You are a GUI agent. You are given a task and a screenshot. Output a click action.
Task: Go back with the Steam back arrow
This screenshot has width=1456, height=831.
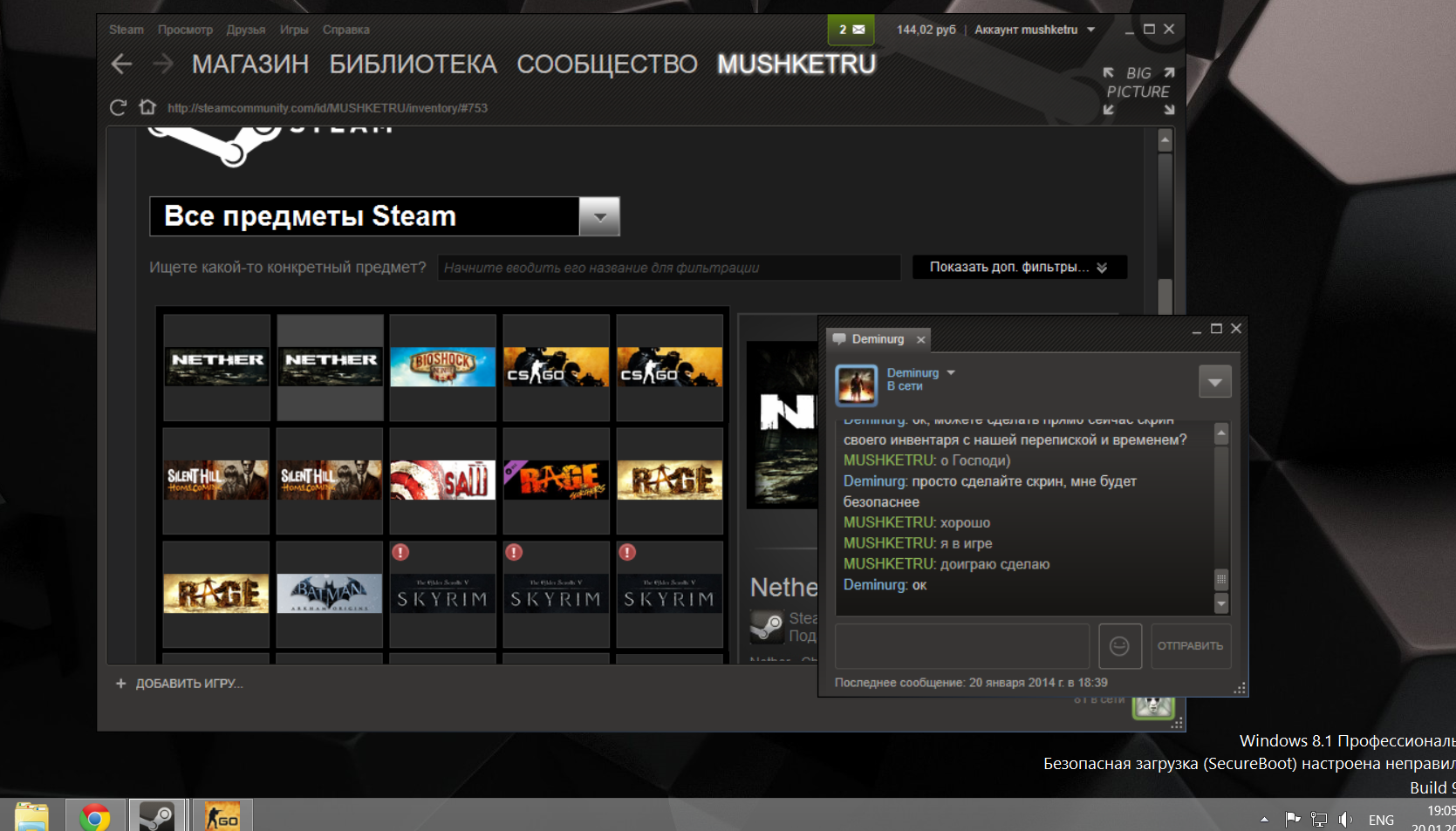click(121, 64)
